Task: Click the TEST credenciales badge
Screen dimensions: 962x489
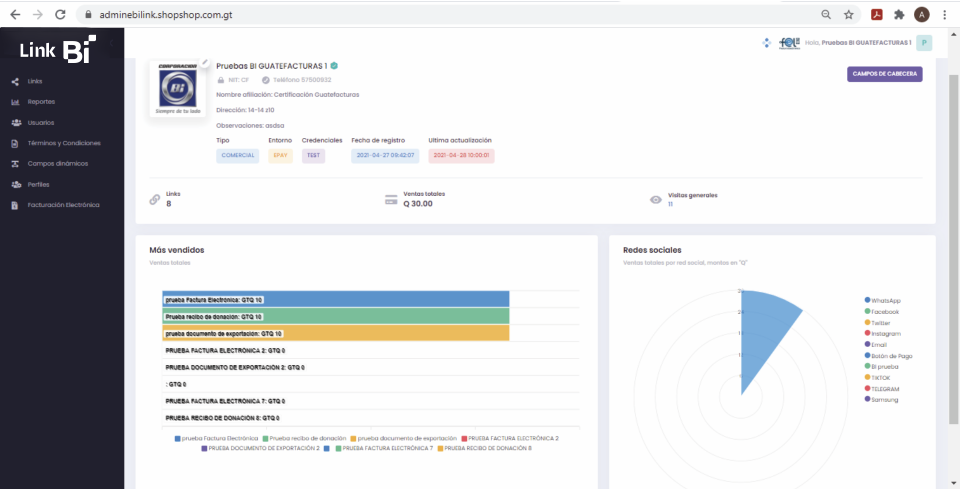Action: point(314,156)
